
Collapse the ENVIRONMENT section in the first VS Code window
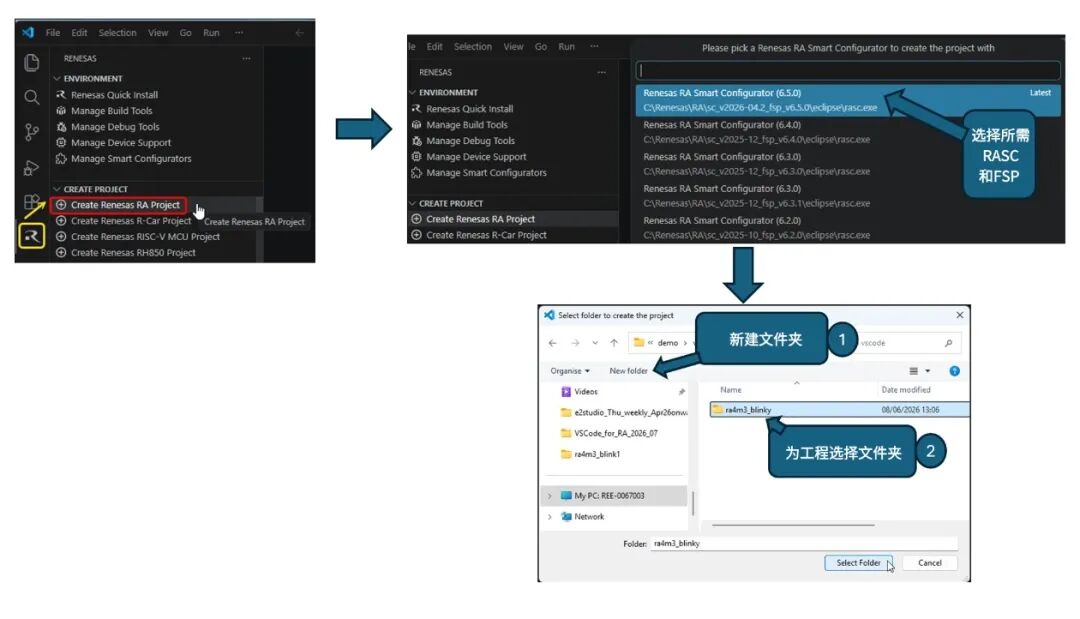(57, 78)
